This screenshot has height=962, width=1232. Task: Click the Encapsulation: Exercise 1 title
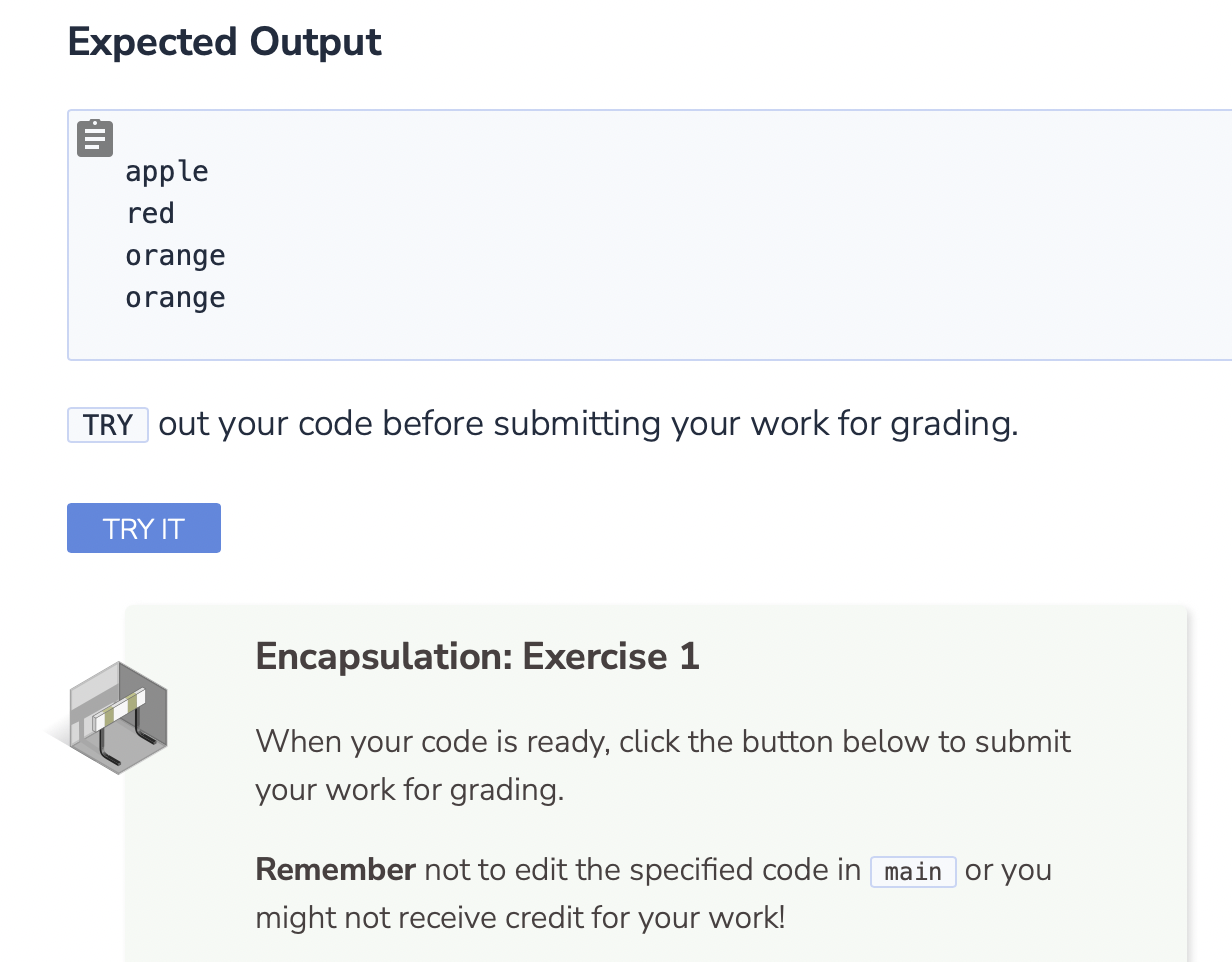coord(477,656)
